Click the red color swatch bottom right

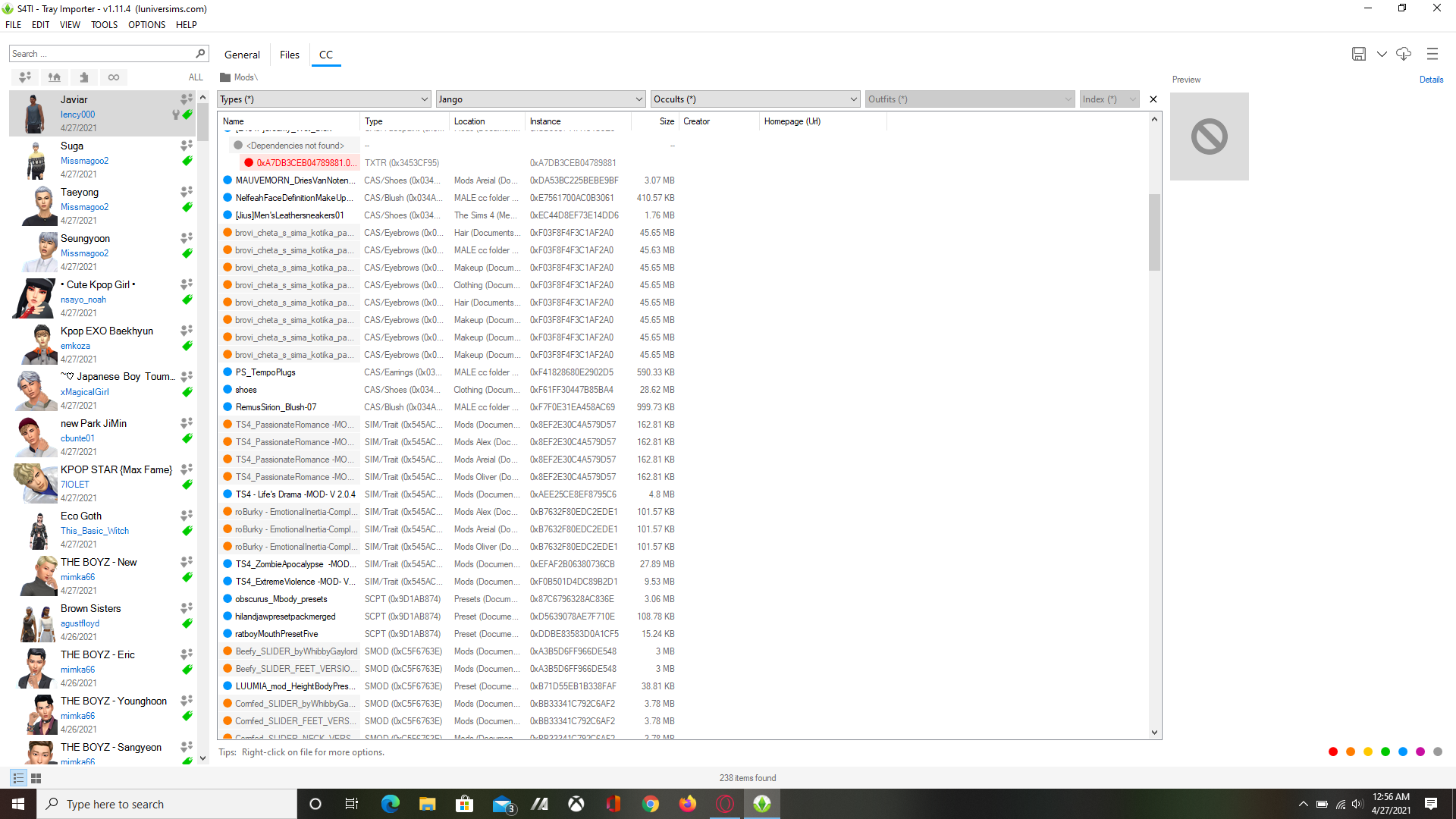pyautogui.click(x=1335, y=750)
